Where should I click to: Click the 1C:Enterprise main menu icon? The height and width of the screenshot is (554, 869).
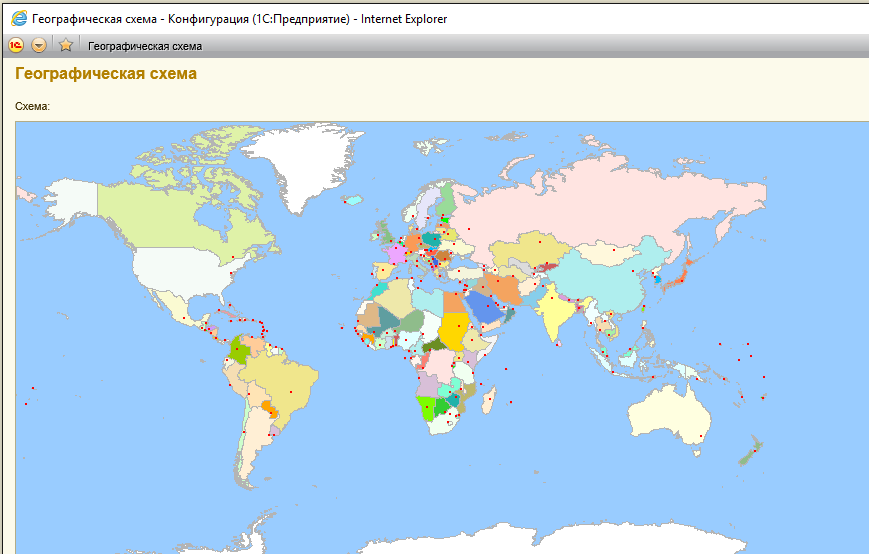[16, 45]
